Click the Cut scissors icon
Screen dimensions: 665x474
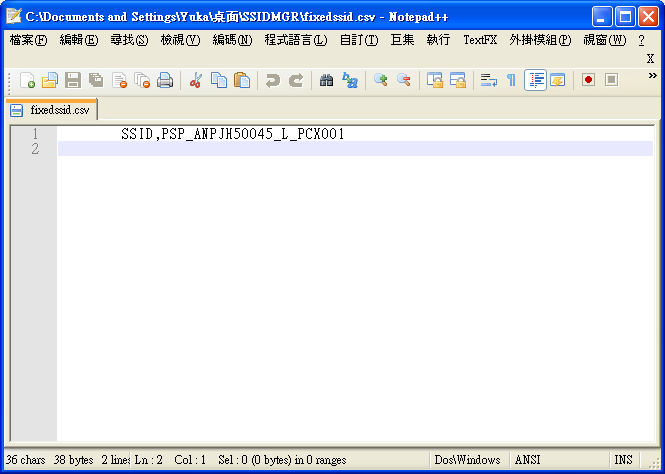coord(196,80)
